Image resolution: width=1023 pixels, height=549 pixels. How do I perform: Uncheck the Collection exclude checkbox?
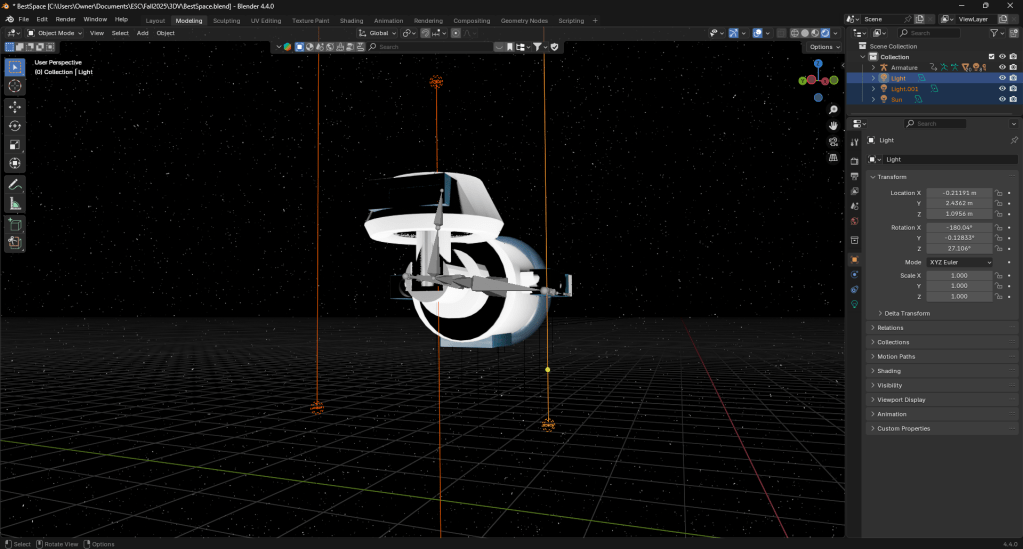click(x=991, y=57)
